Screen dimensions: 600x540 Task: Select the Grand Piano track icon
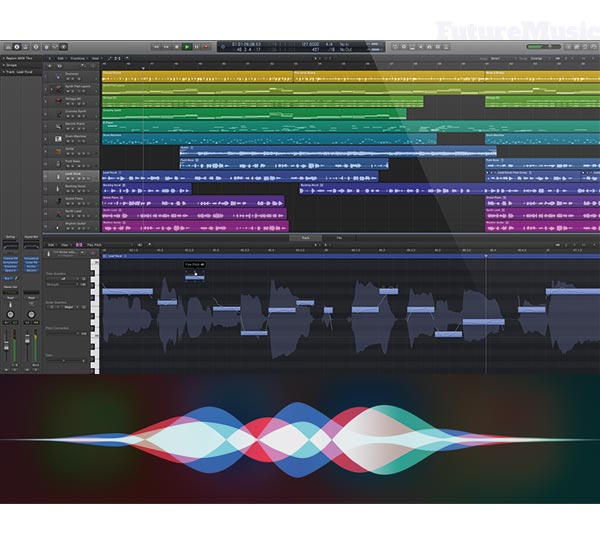[x=58, y=201]
